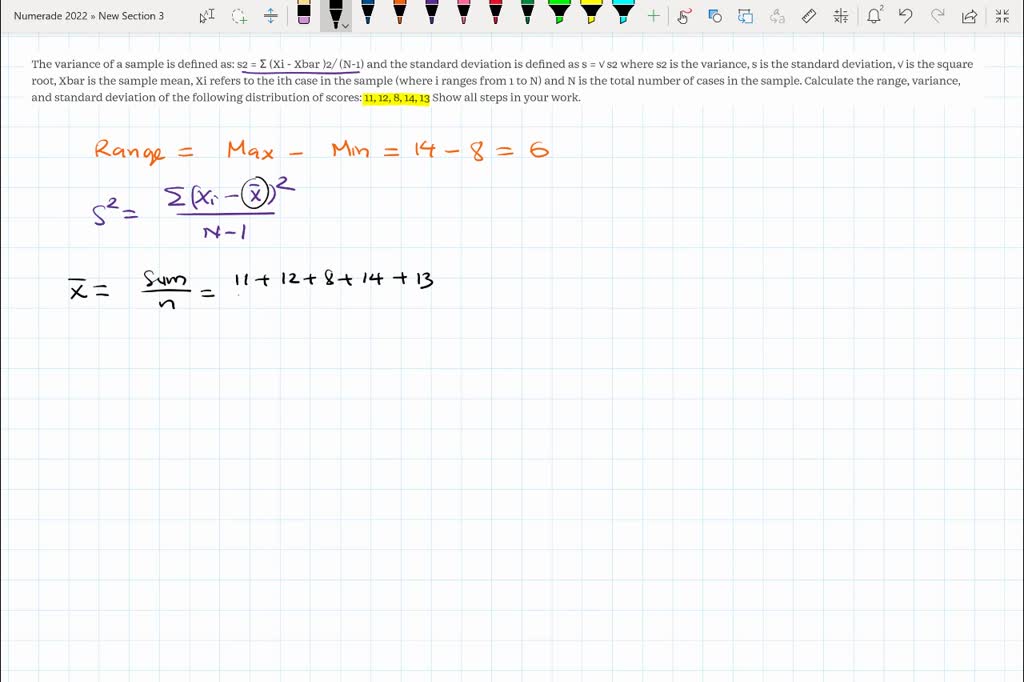Toggle the yellow highlighter pen

(x=592, y=15)
